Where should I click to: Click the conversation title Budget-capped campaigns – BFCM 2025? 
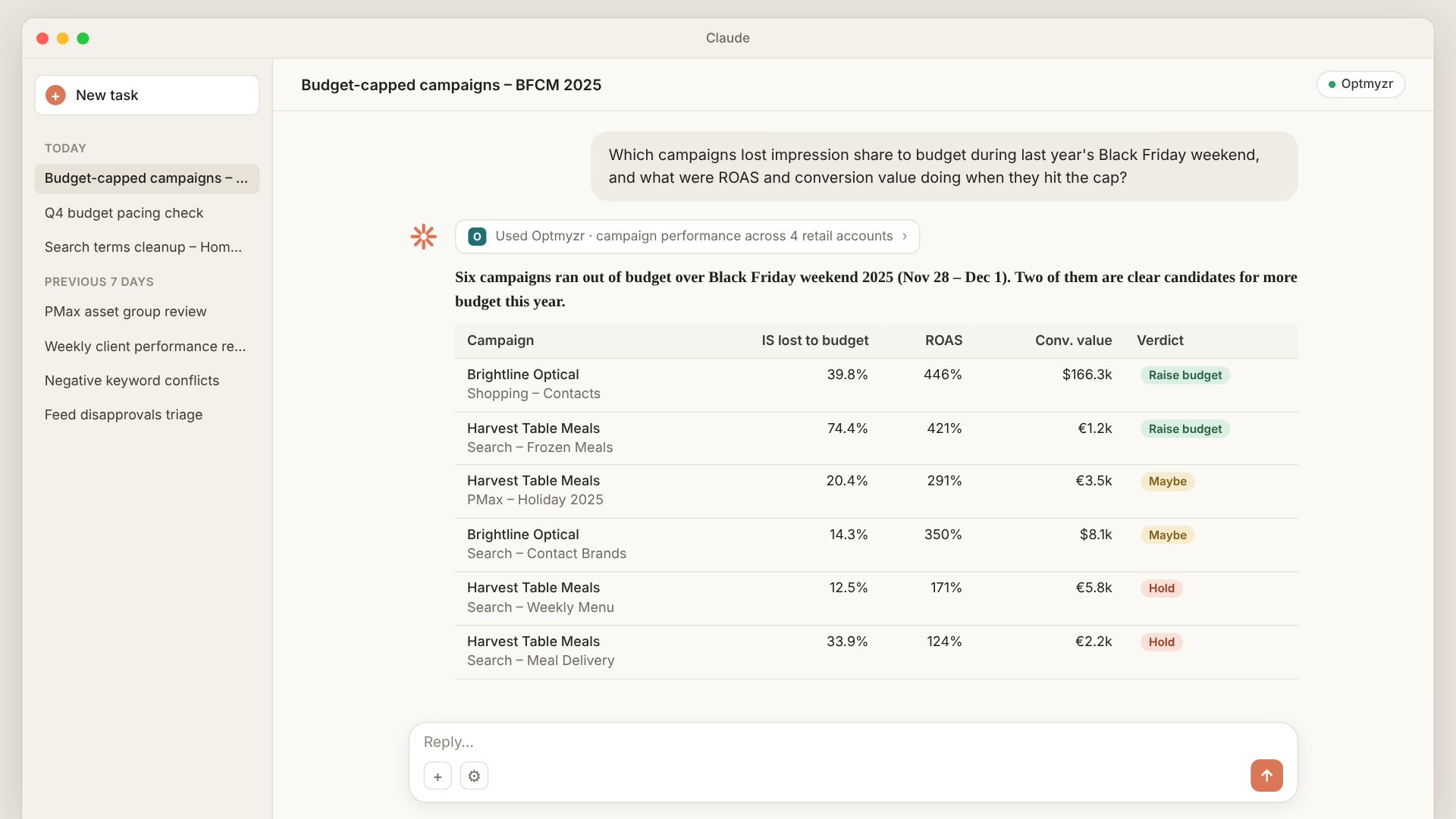tap(451, 85)
